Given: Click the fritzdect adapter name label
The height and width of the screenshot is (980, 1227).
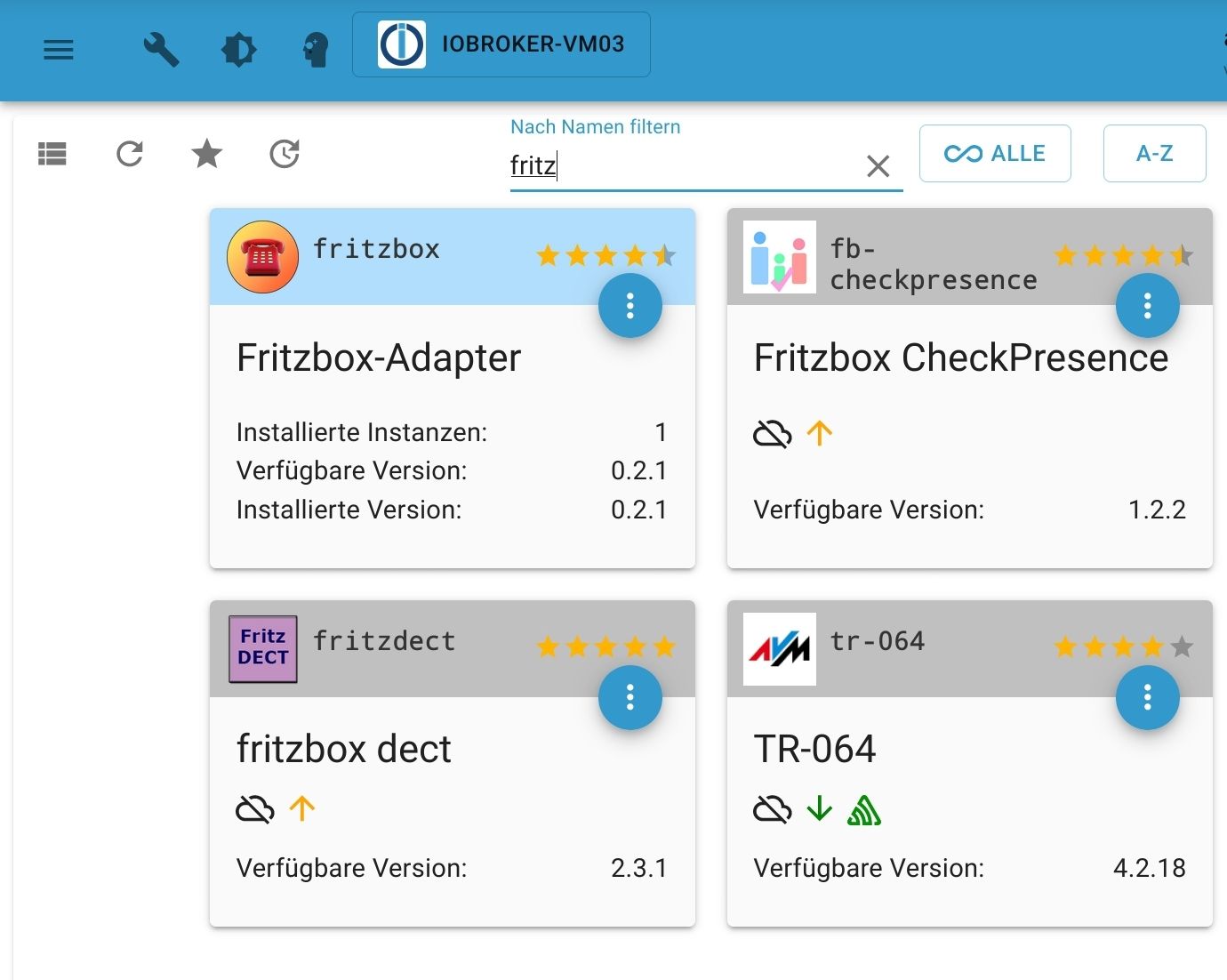Looking at the screenshot, I should (x=384, y=641).
